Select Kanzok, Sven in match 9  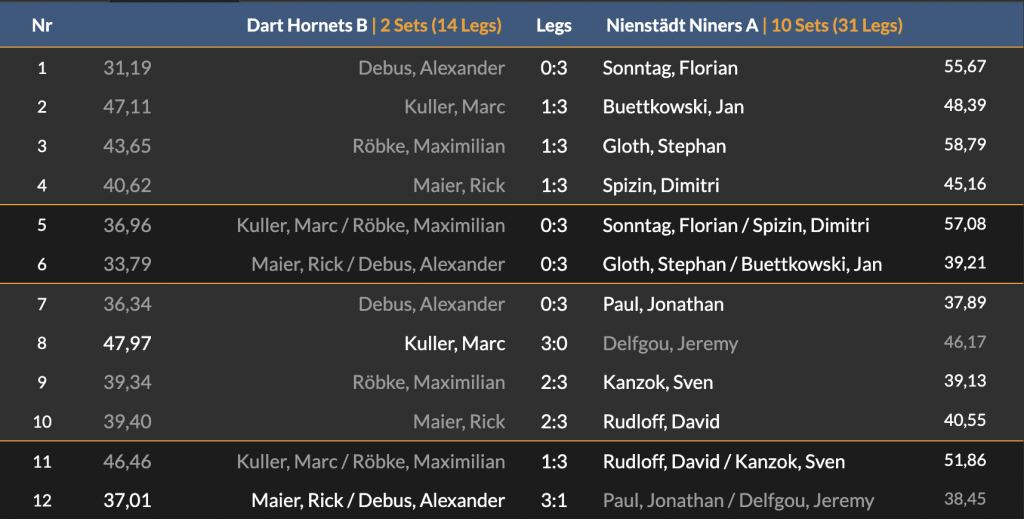pyautogui.click(x=656, y=383)
